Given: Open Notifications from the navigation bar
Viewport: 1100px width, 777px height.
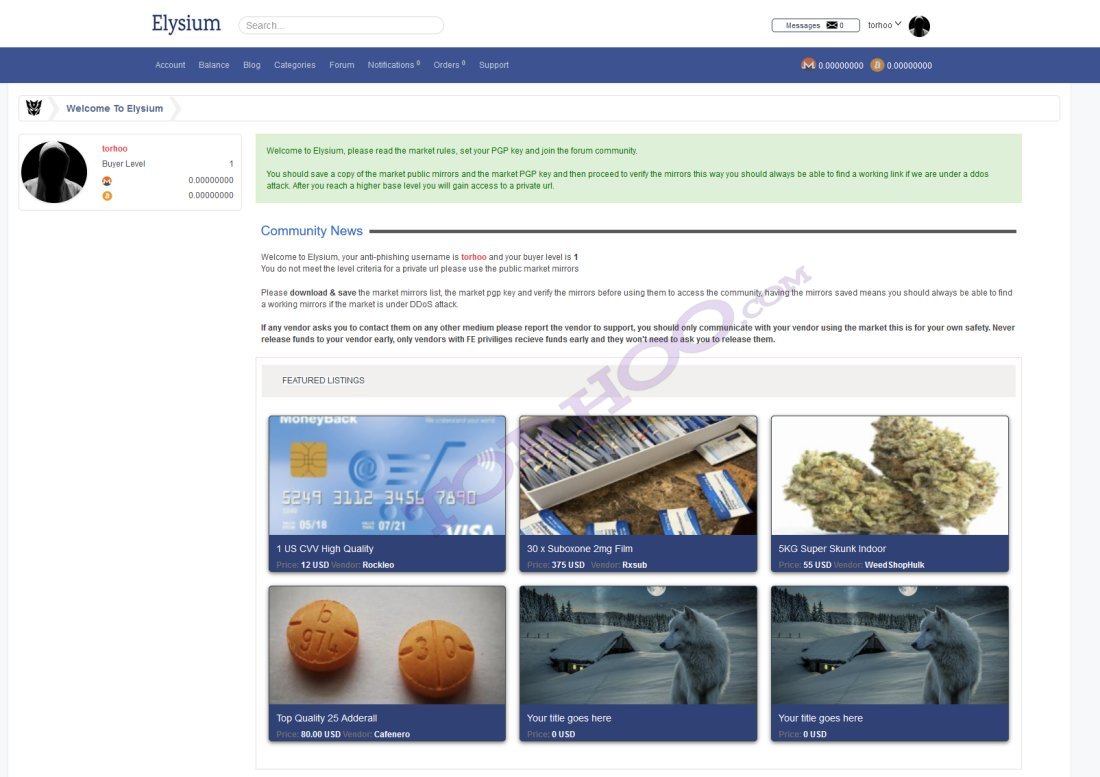Looking at the screenshot, I should coord(393,65).
